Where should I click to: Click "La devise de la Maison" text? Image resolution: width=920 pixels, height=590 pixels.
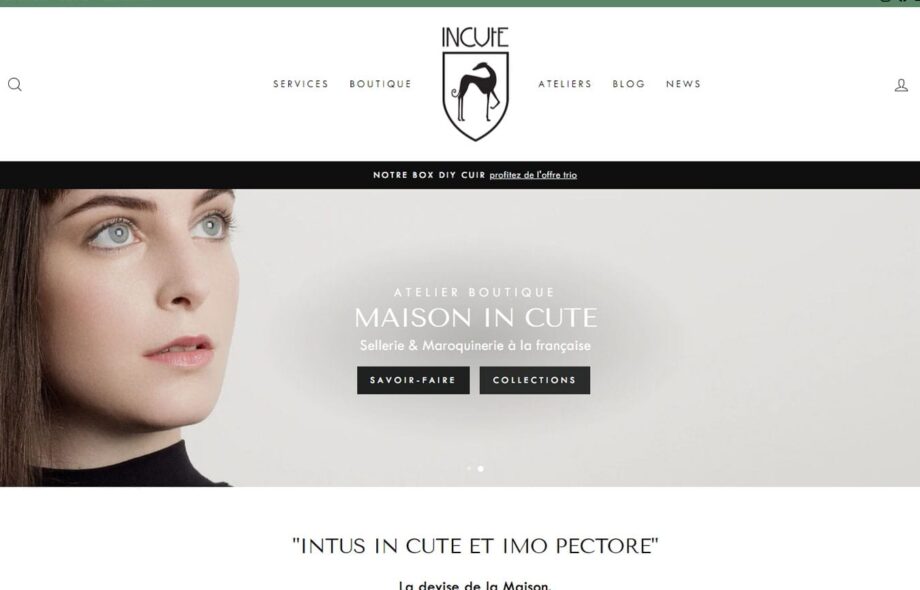click(x=475, y=585)
